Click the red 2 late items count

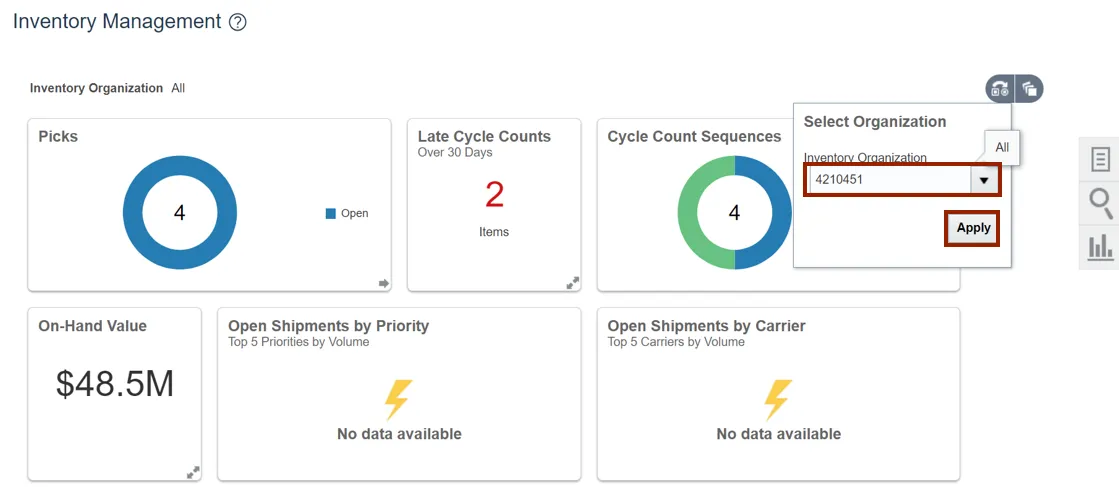point(494,194)
